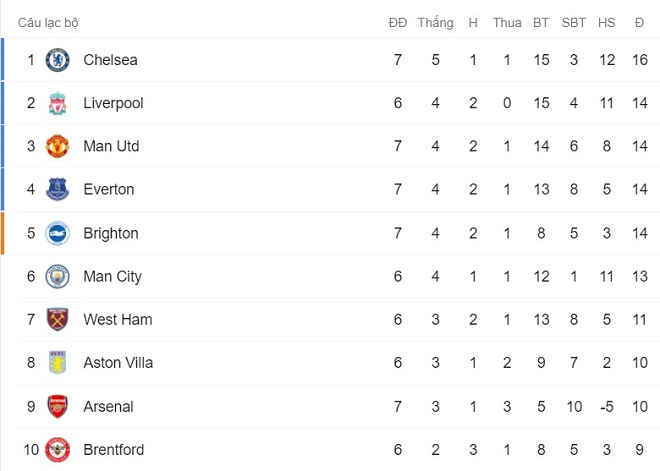The width and height of the screenshot is (660, 471).
Task: Open the Chelsea team name link
Action: (x=110, y=60)
